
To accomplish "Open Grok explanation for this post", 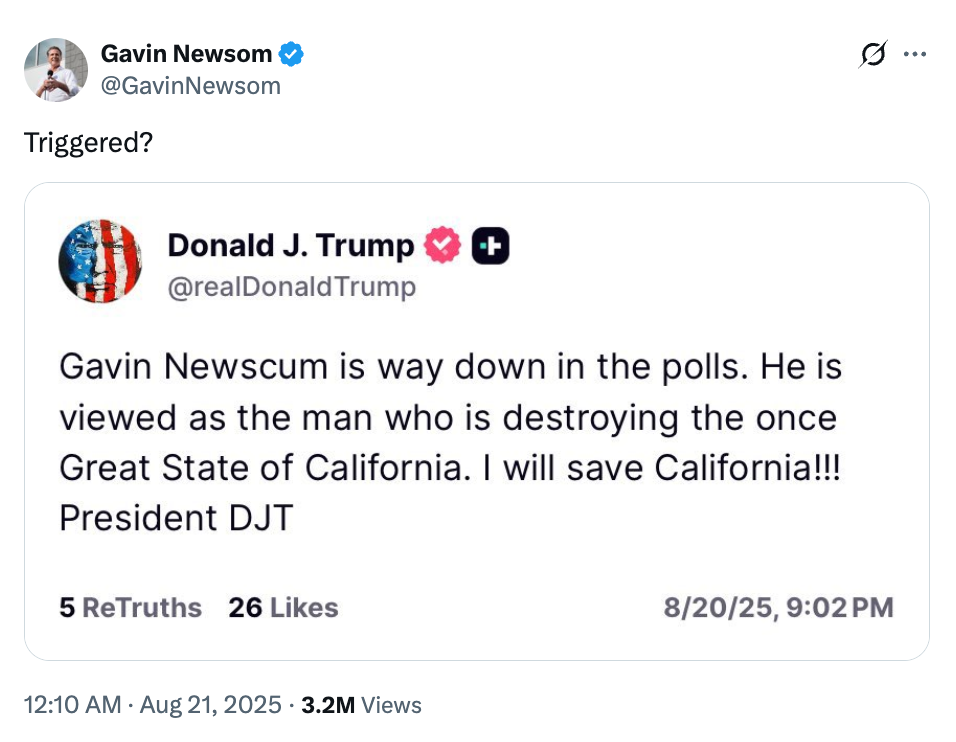I will point(873,55).
